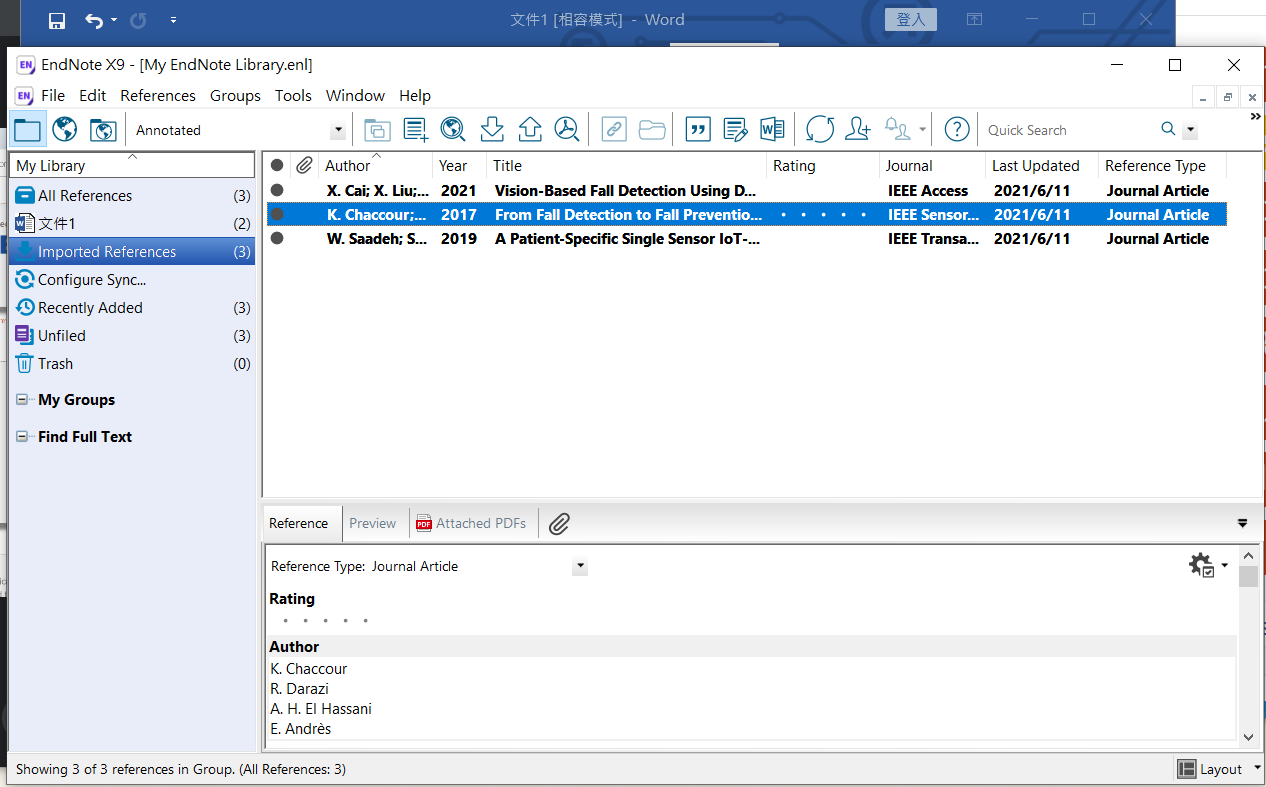Viewport: 1266px width, 787px height.
Task: Open the Window menu
Action: 355,95
